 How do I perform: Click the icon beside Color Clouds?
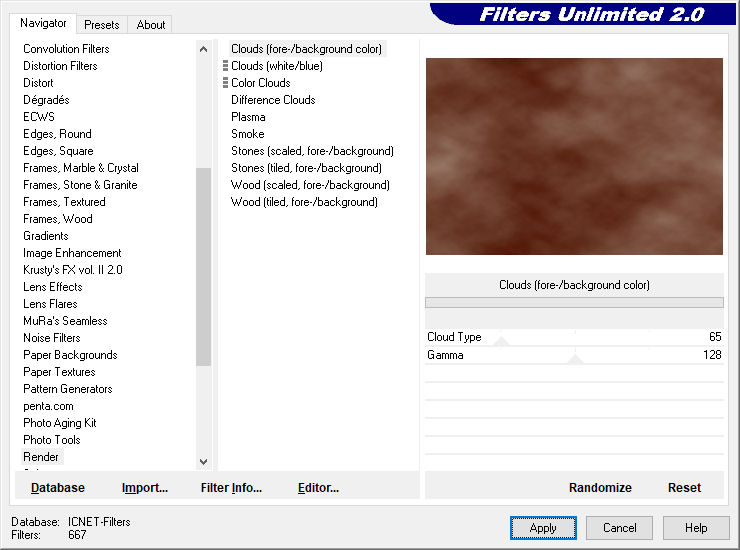click(x=226, y=83)
